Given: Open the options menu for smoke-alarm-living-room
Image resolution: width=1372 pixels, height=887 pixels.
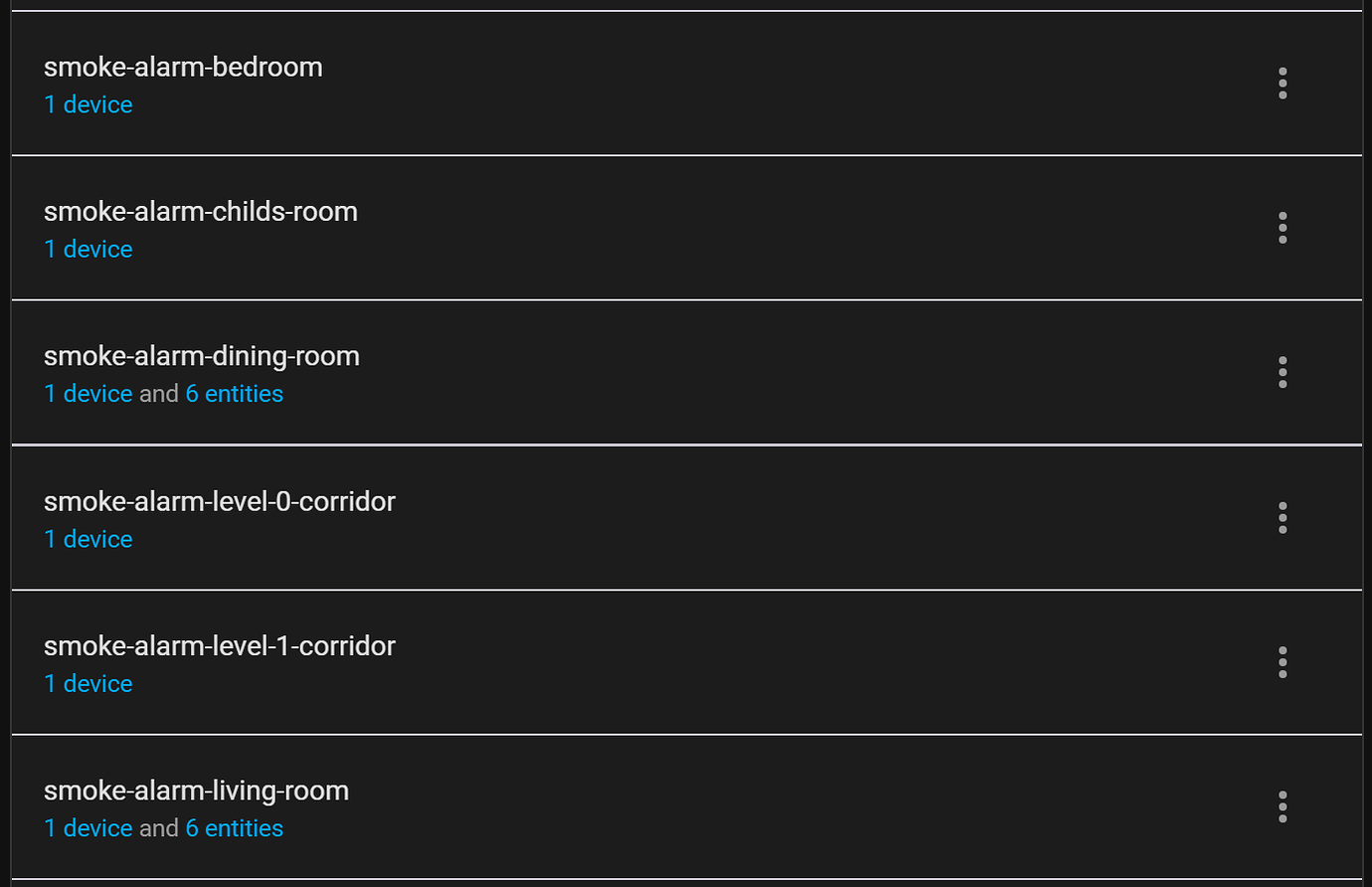Looking at the screenshot, I should [1283, 806].
